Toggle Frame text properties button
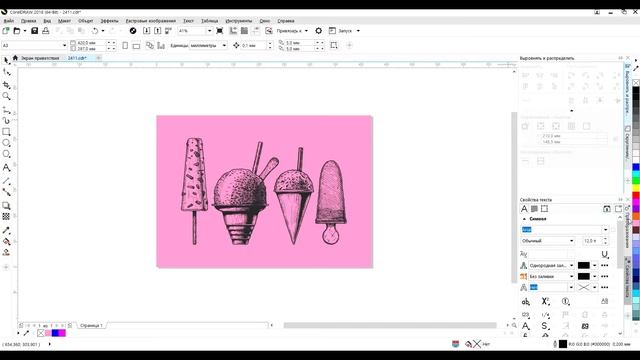Viewport: 640px width, 360px height. click(x=544, y=209)
